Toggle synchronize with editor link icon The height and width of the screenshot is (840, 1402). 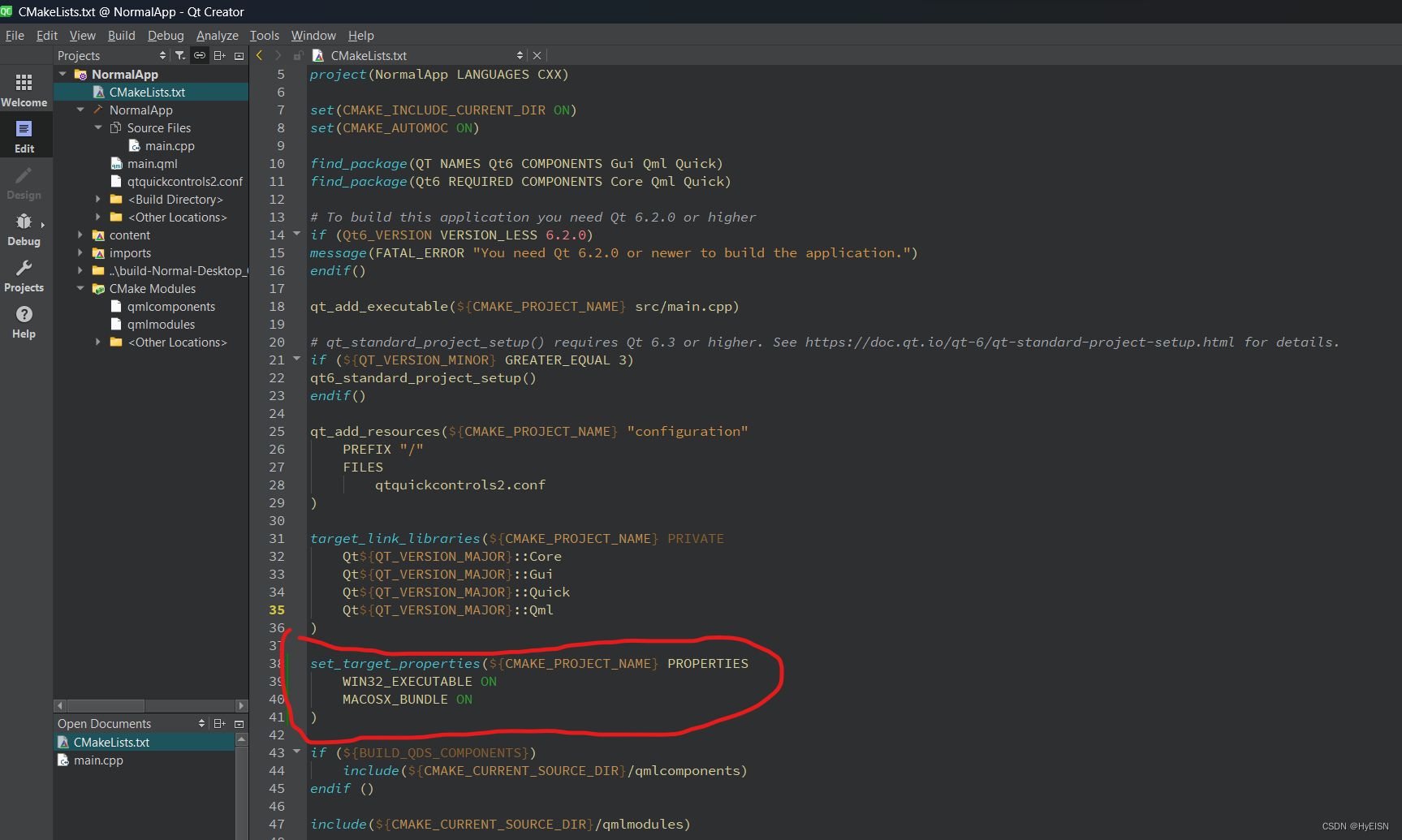[200, 55]
